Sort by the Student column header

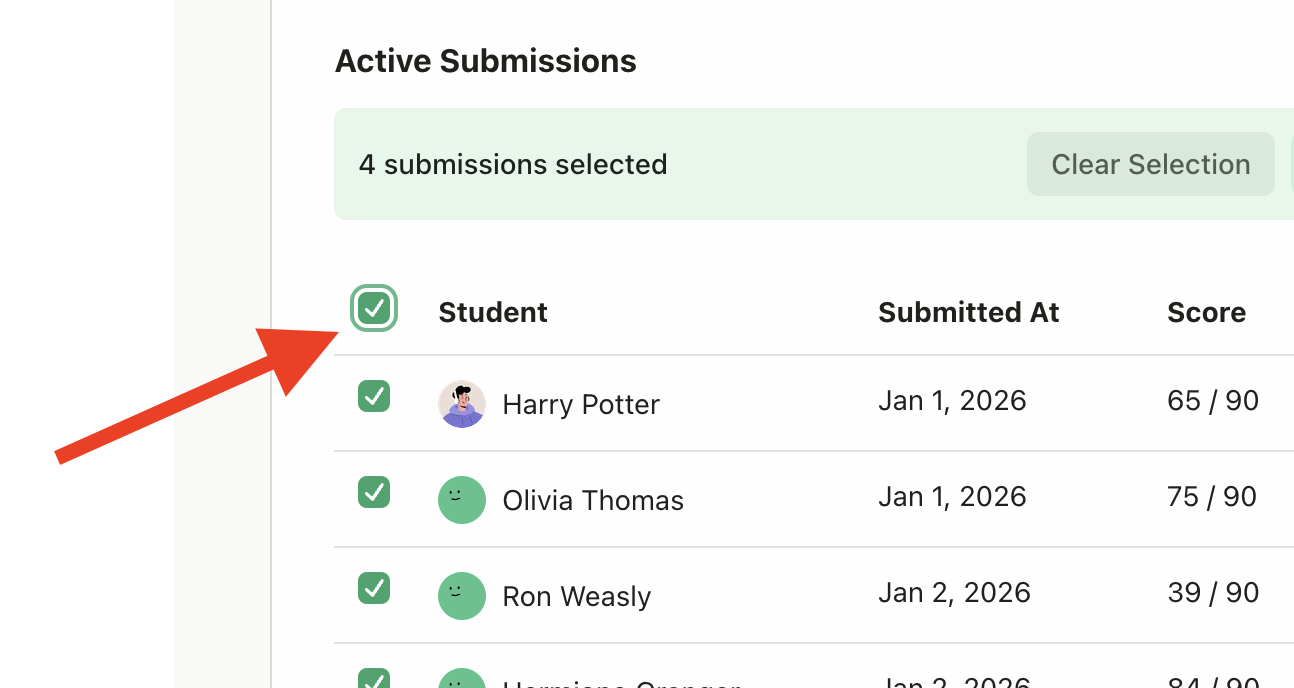tap(492, 312)
